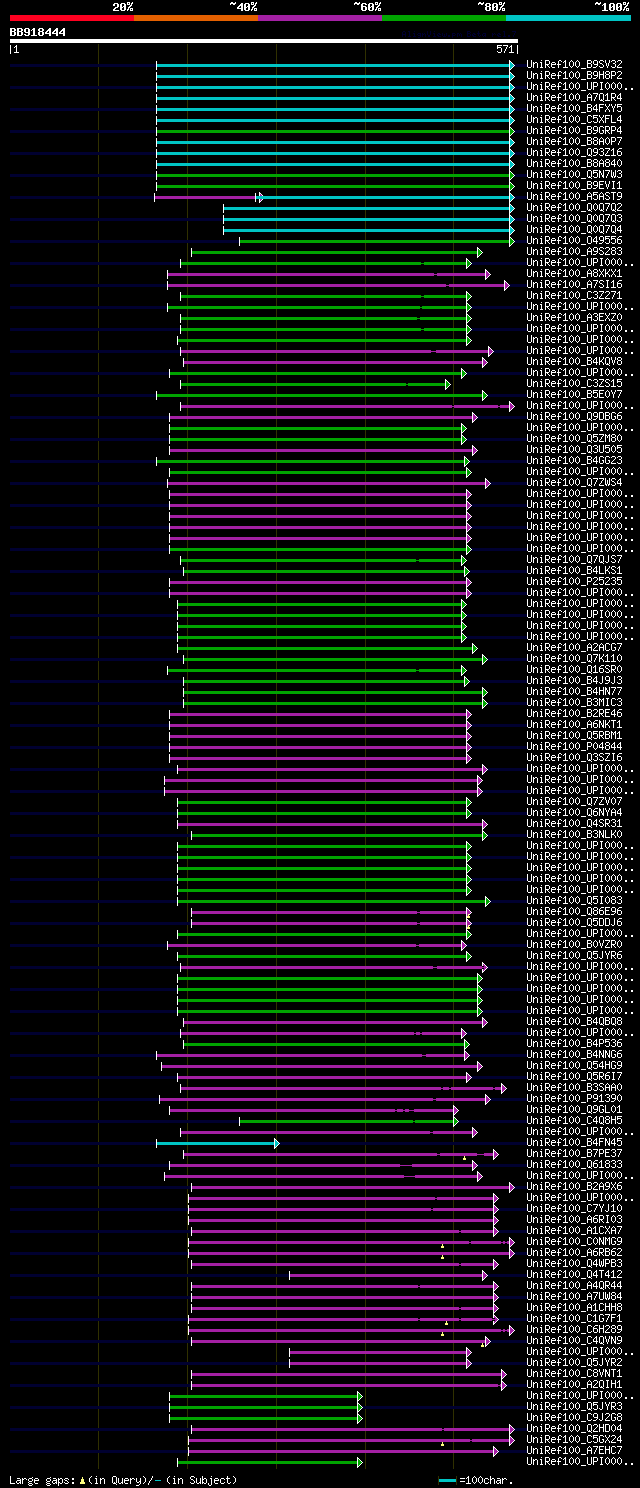
Task: Open hit UniRef100_B5E0Y7
Action: [x=574, y=394]
